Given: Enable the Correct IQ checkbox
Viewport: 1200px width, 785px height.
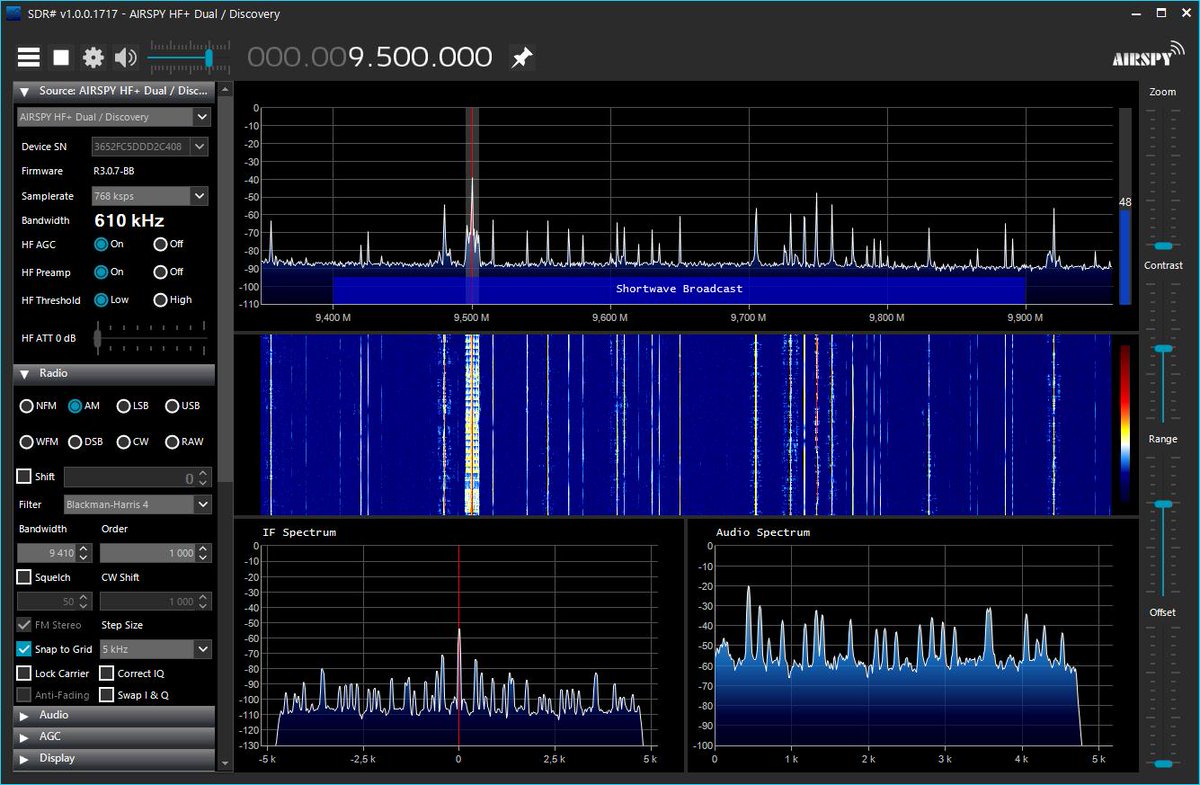Looking at the screenshot, I should [106, 673].
